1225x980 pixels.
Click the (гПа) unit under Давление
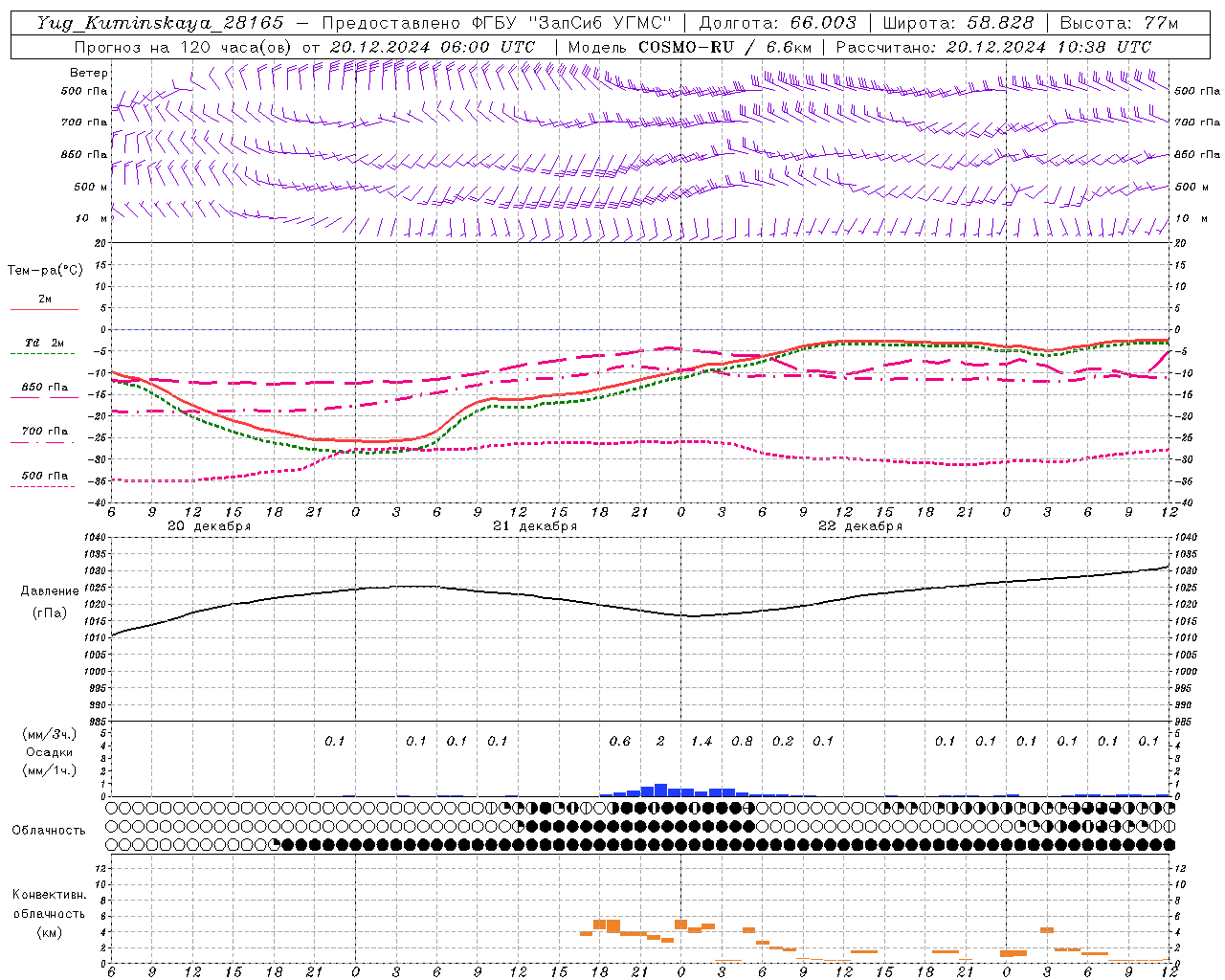coord(50,613)
